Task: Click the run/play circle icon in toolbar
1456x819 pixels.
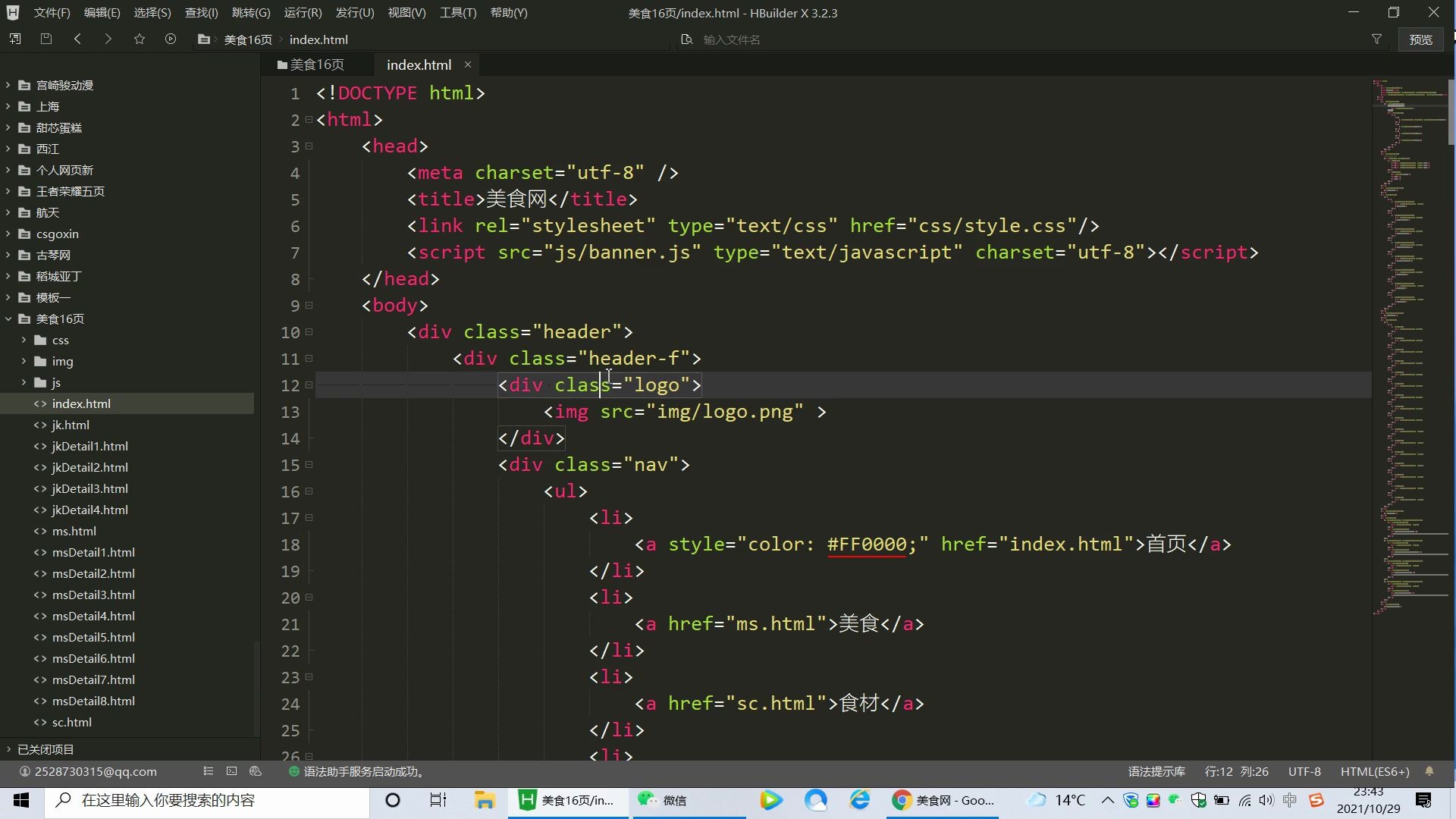Action: click(171, 39)
